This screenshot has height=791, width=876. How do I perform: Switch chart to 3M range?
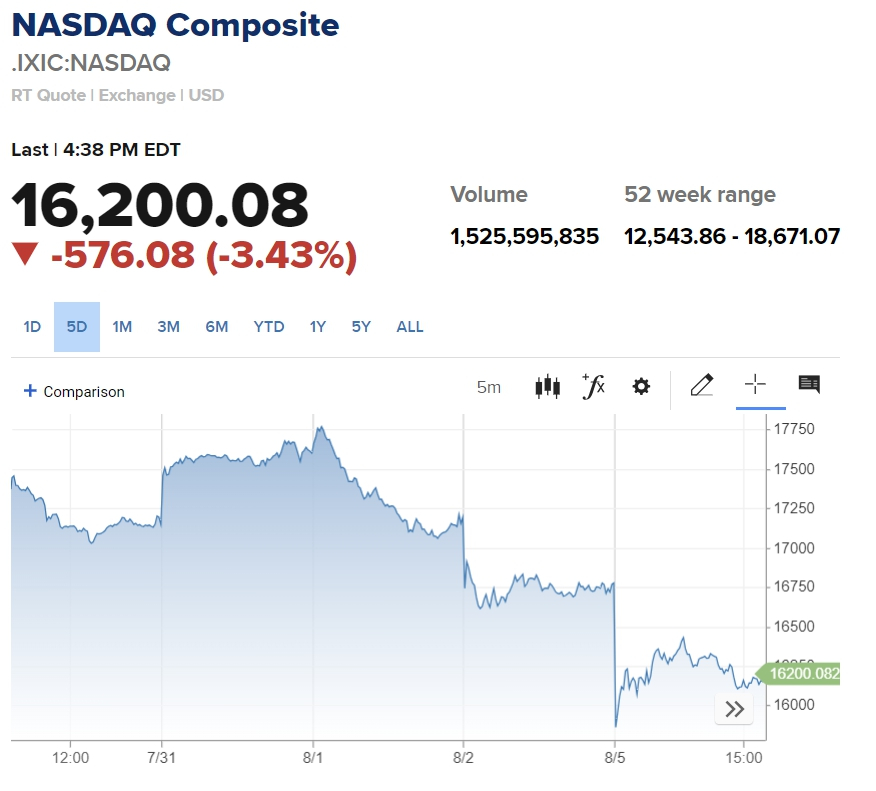click(168, 327)
